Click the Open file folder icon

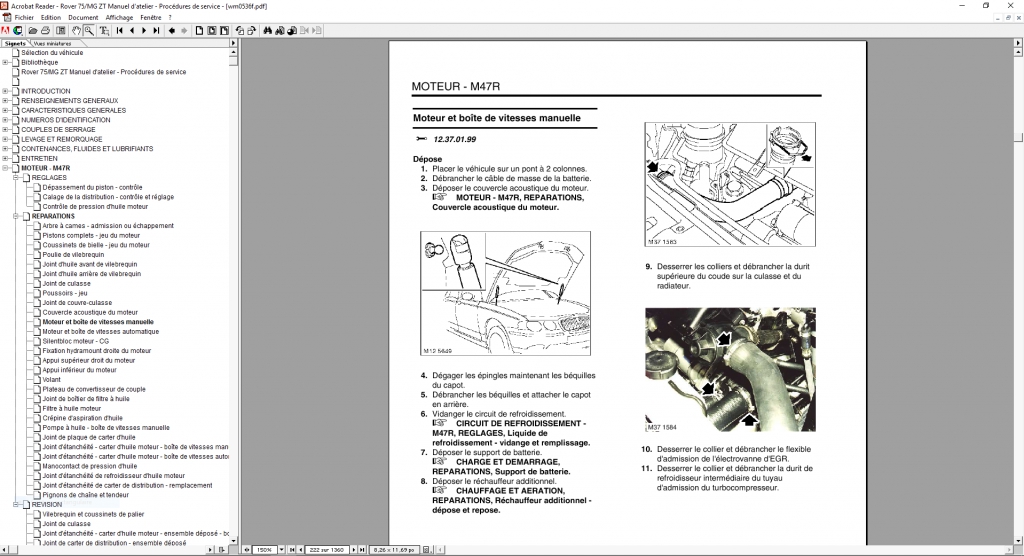click(x=33, y=31)
